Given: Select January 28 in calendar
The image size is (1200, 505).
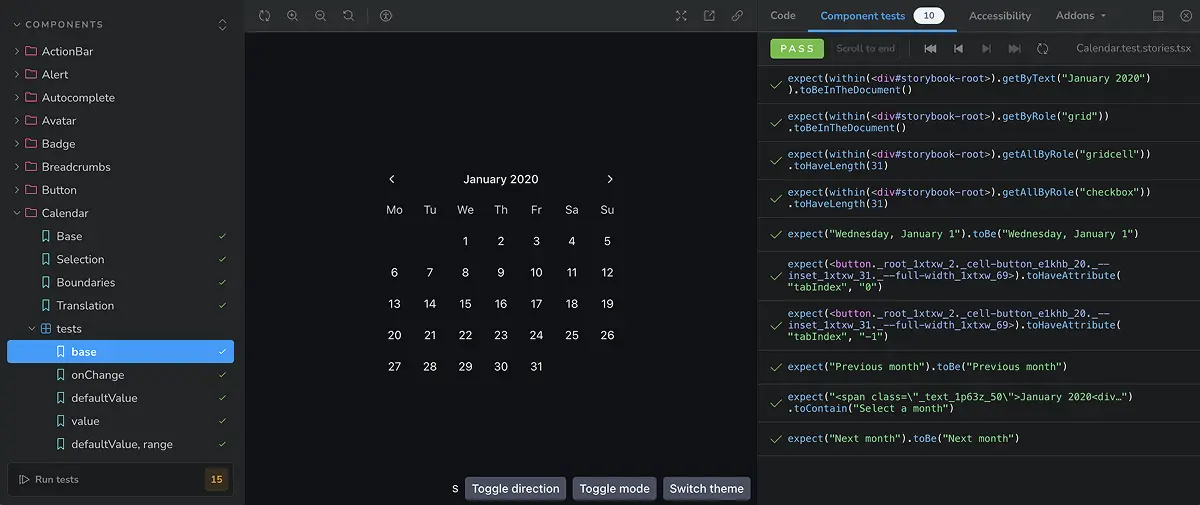Looking at the screenshot, I should tap(430, 367).
